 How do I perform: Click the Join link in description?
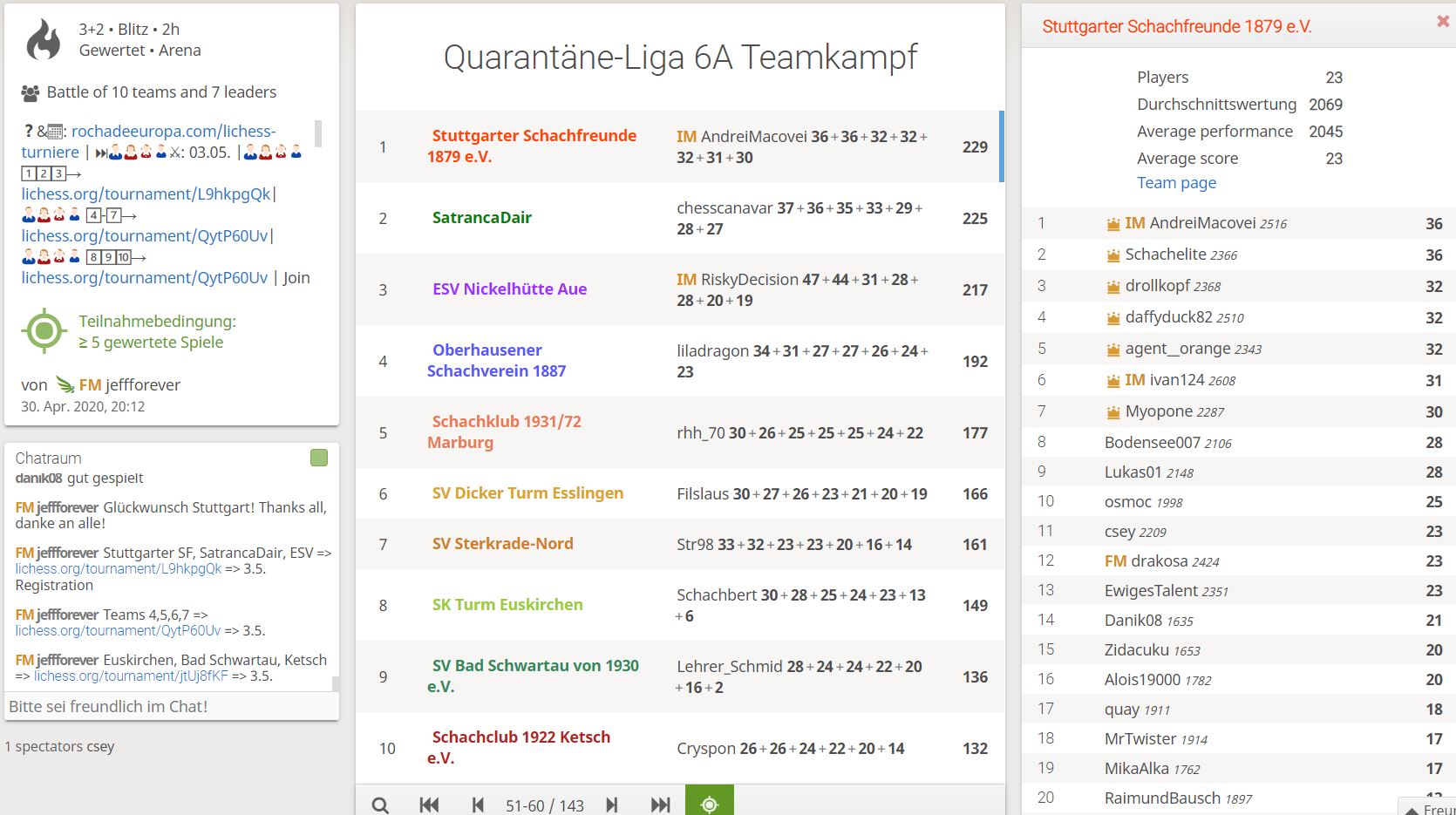296,277
